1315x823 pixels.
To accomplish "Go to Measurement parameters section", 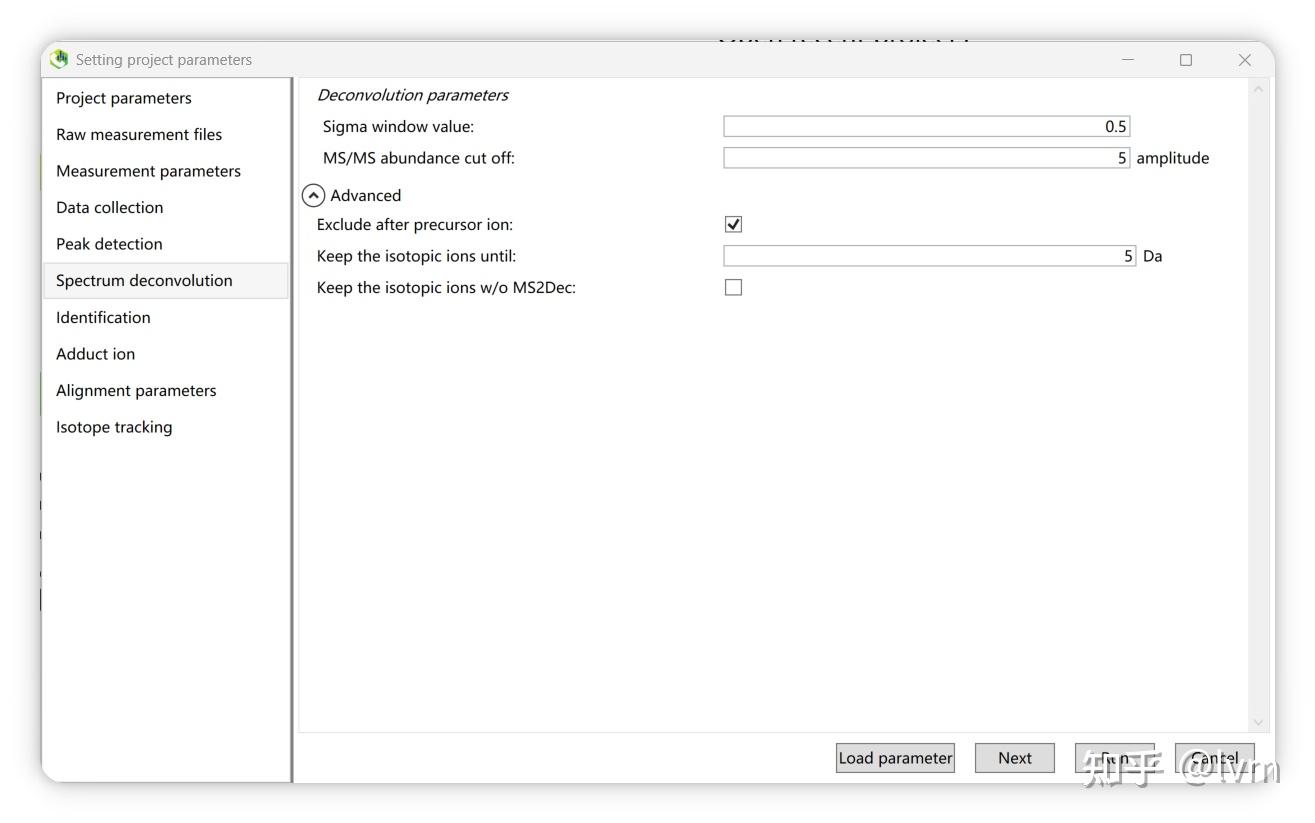I will 148,171.
